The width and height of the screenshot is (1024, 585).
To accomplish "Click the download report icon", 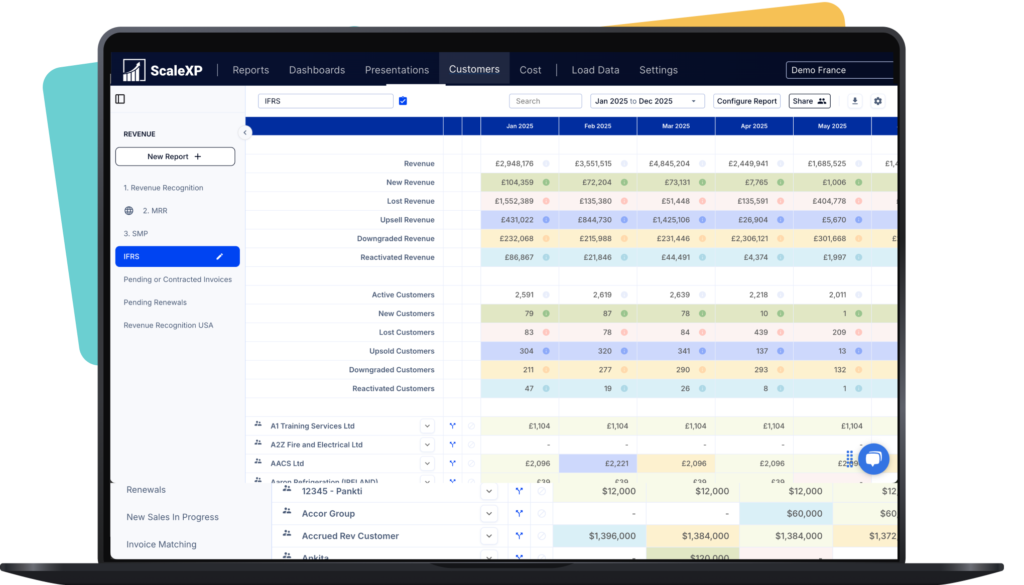I will pyautogui.click(x=854, y=101).
